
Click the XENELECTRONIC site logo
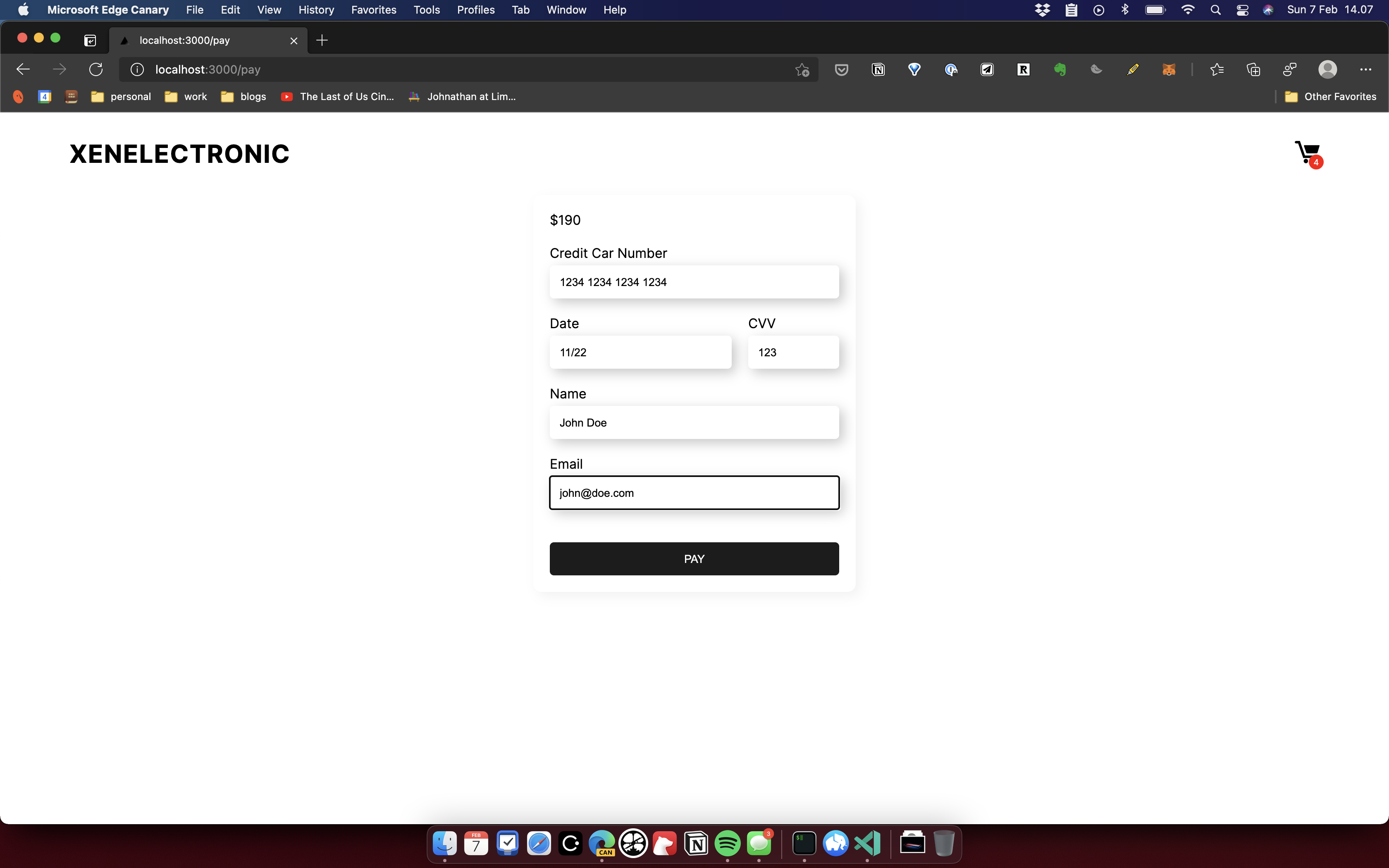tap(180, 154)
